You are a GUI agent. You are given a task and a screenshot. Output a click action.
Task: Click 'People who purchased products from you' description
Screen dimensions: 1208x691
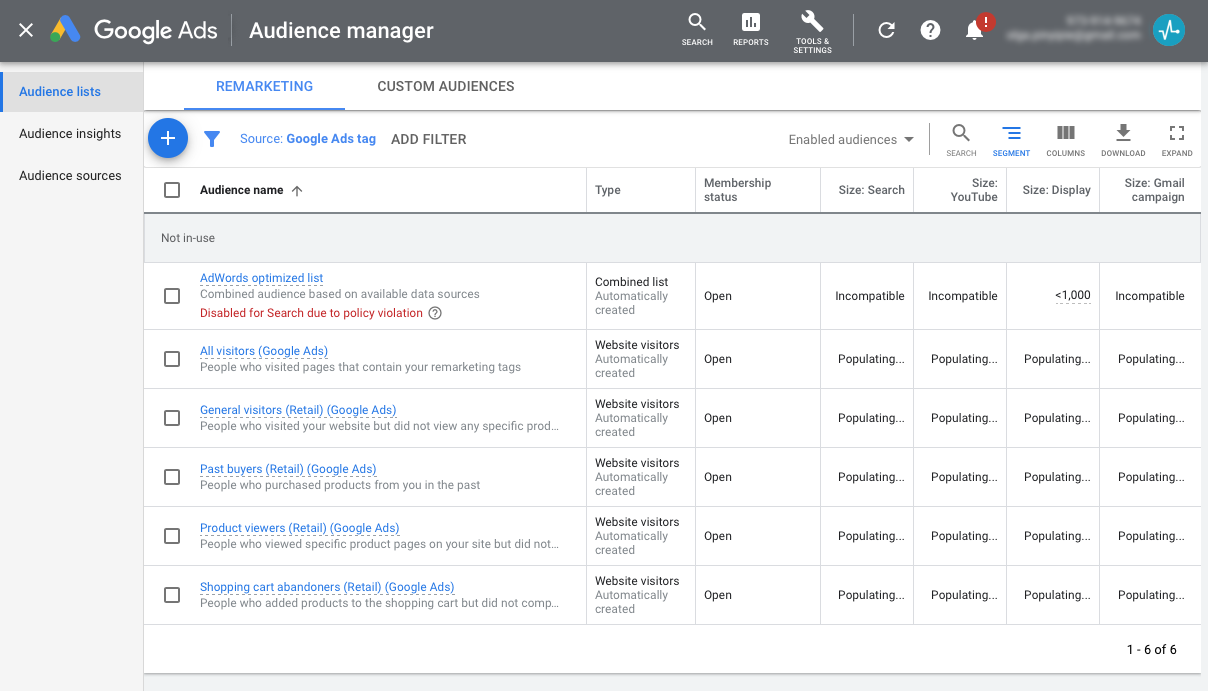tap(340, 485)
